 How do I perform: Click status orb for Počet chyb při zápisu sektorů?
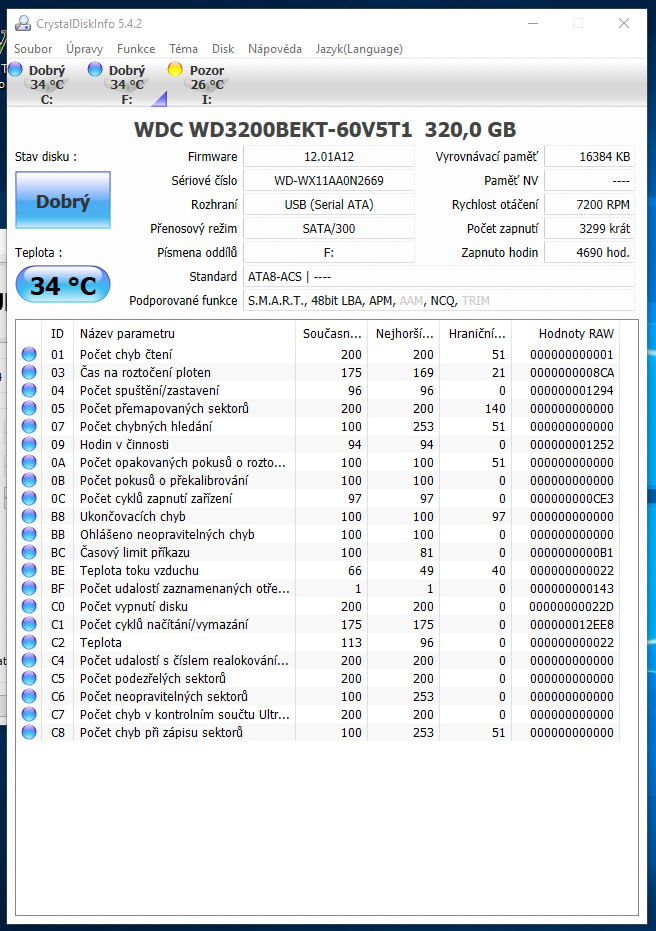click(x=29, y=732)
